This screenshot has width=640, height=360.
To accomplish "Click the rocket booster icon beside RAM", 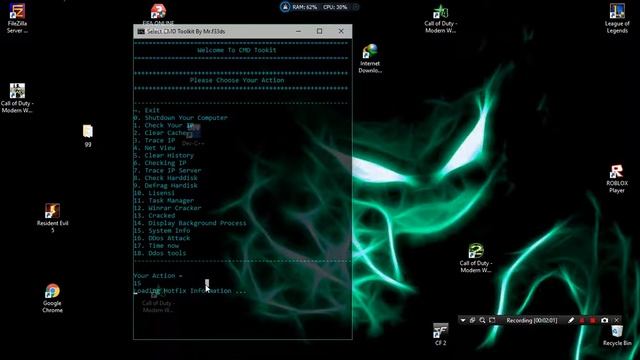I will (x=285, y=7).
